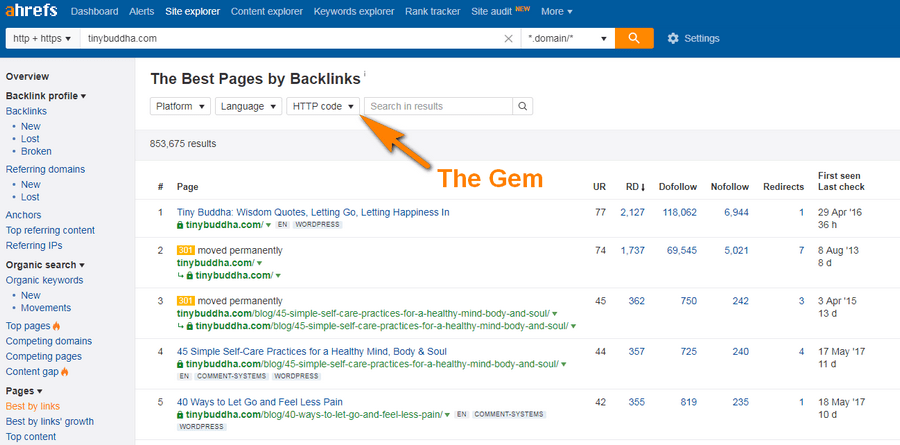
Task: Go to Dashboard in the top menu
Action: [95, 11]
